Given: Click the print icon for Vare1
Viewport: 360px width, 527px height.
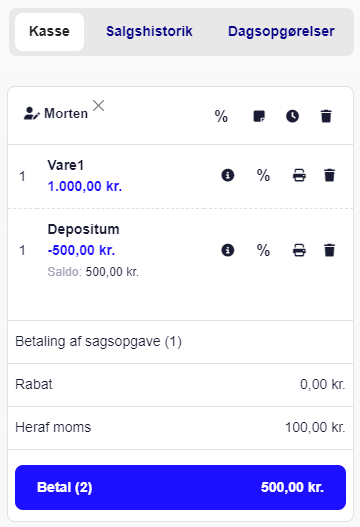Looking at the screenshot, I should (299, 175).
